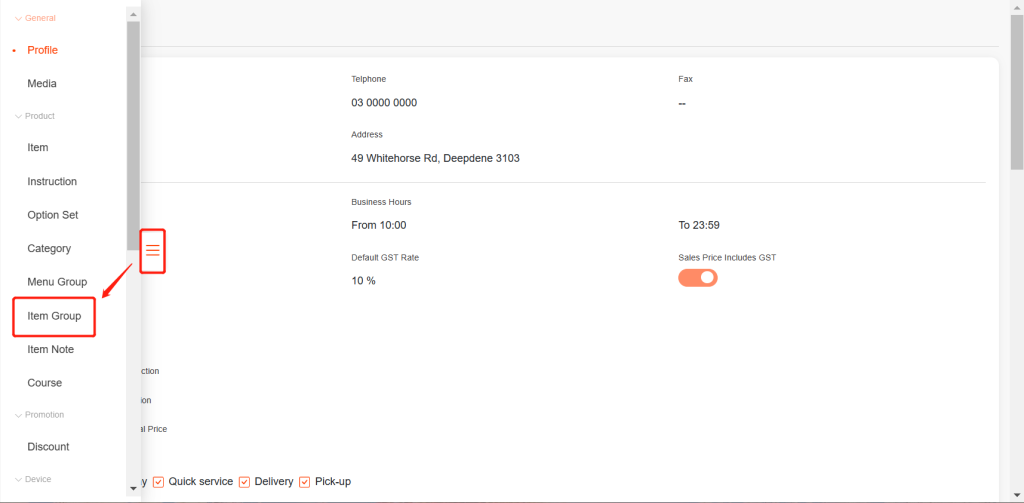Click the Course menu entry

pyautogui.click(x=45, y=383)
